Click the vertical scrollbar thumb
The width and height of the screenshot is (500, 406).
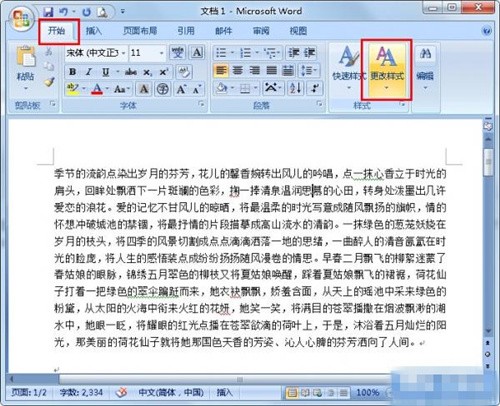(488, 162)
